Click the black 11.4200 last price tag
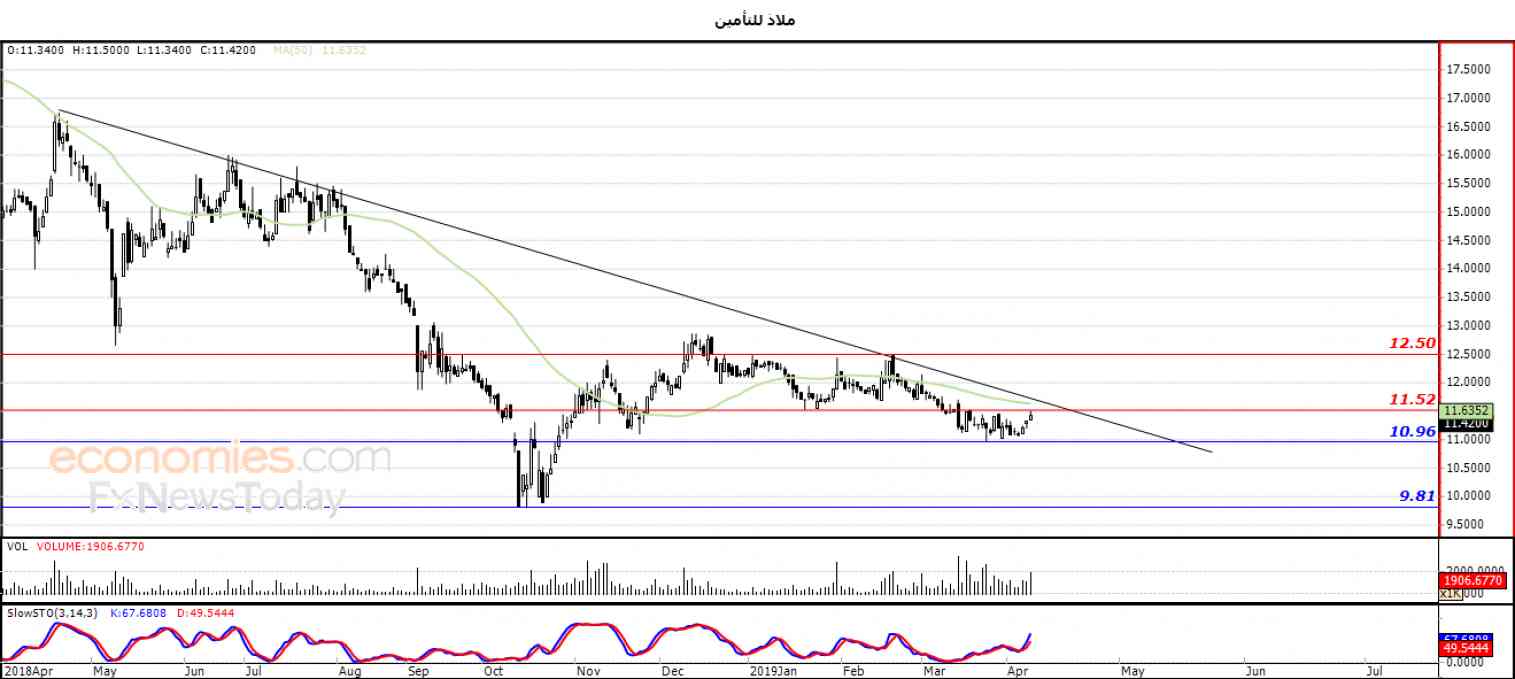 click(x=1468, y=424)
